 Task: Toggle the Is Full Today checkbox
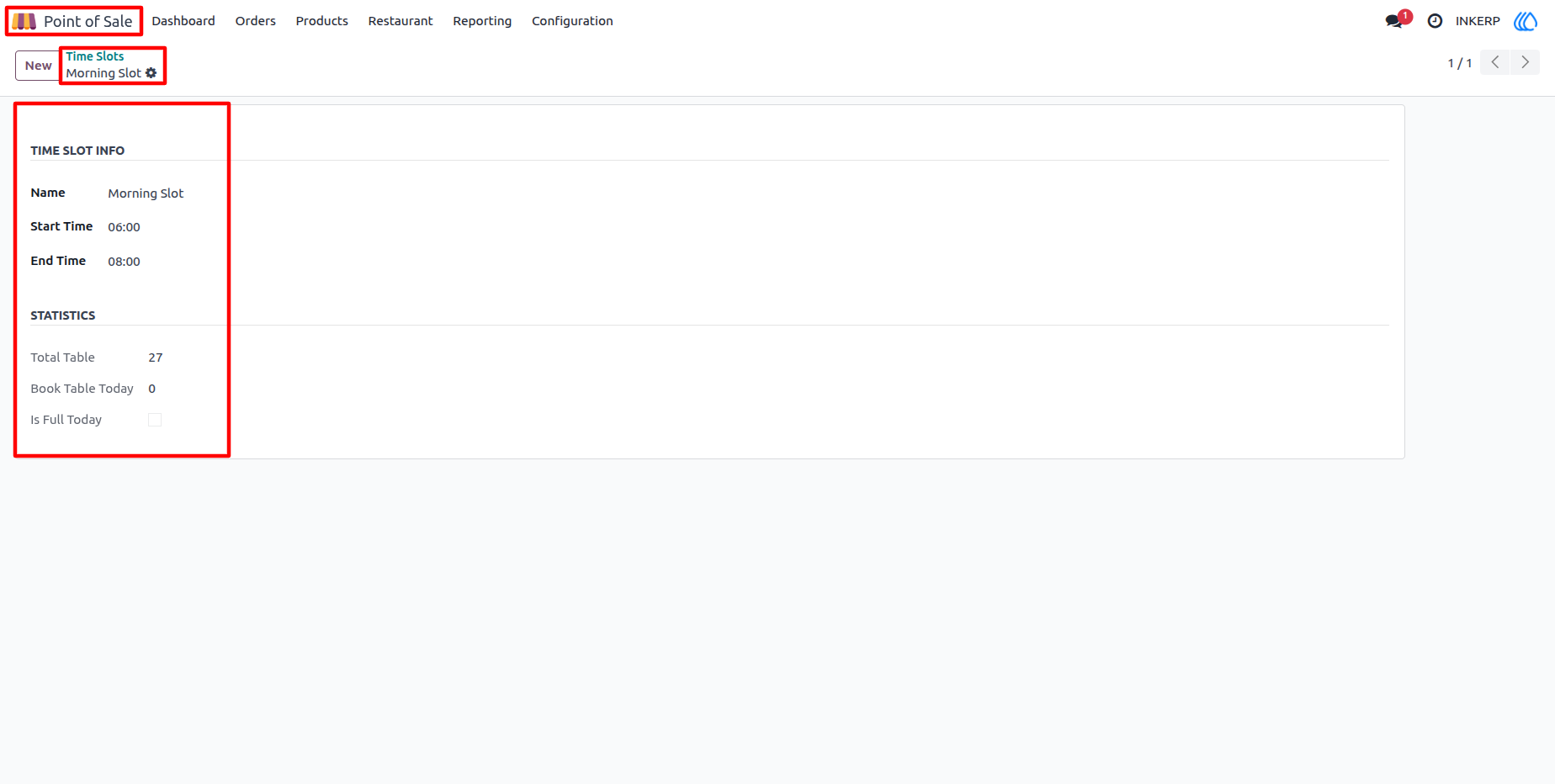coord(155,420)
